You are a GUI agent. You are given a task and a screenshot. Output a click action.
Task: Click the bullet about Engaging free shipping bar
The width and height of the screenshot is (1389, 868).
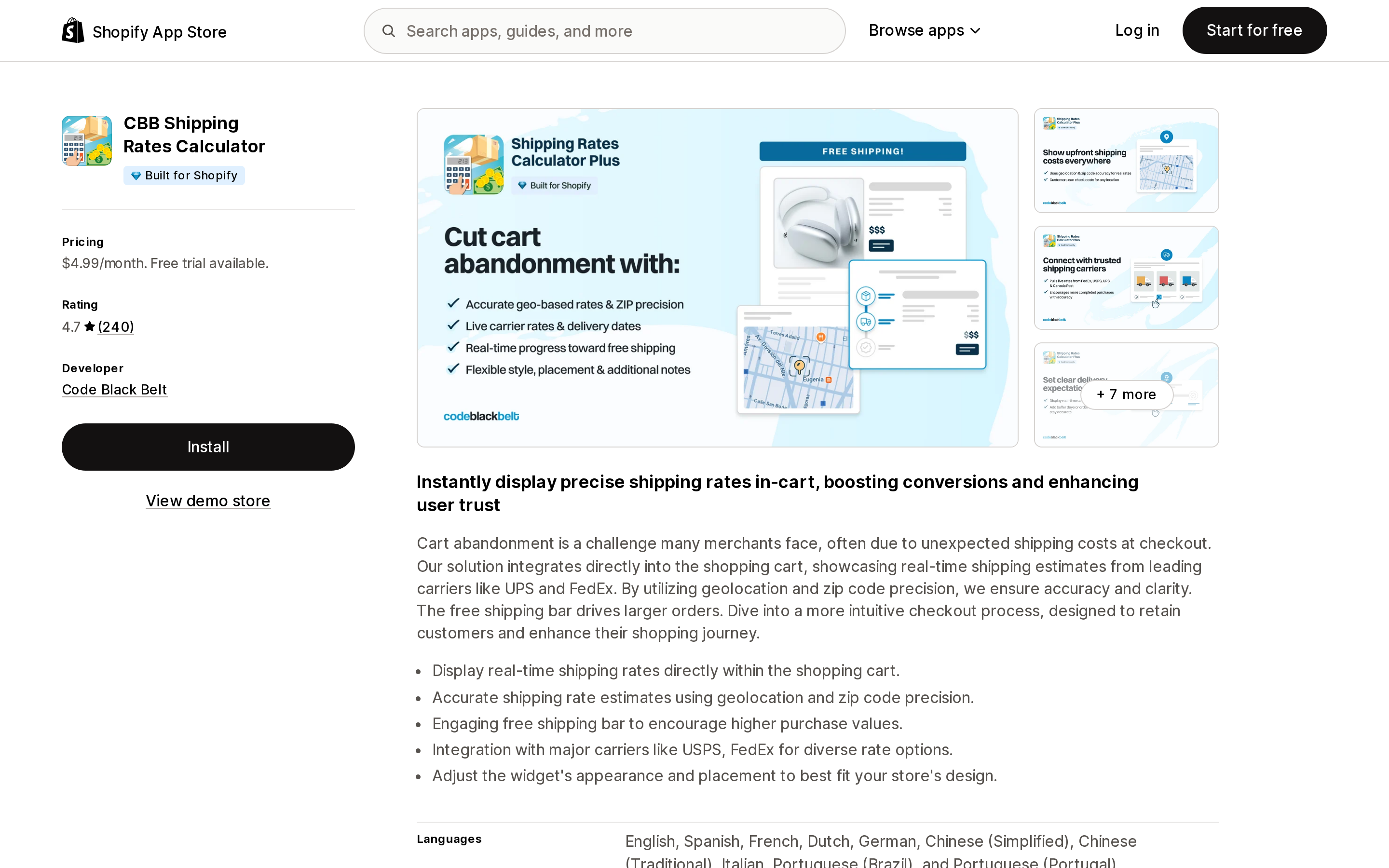pos(667,724)
